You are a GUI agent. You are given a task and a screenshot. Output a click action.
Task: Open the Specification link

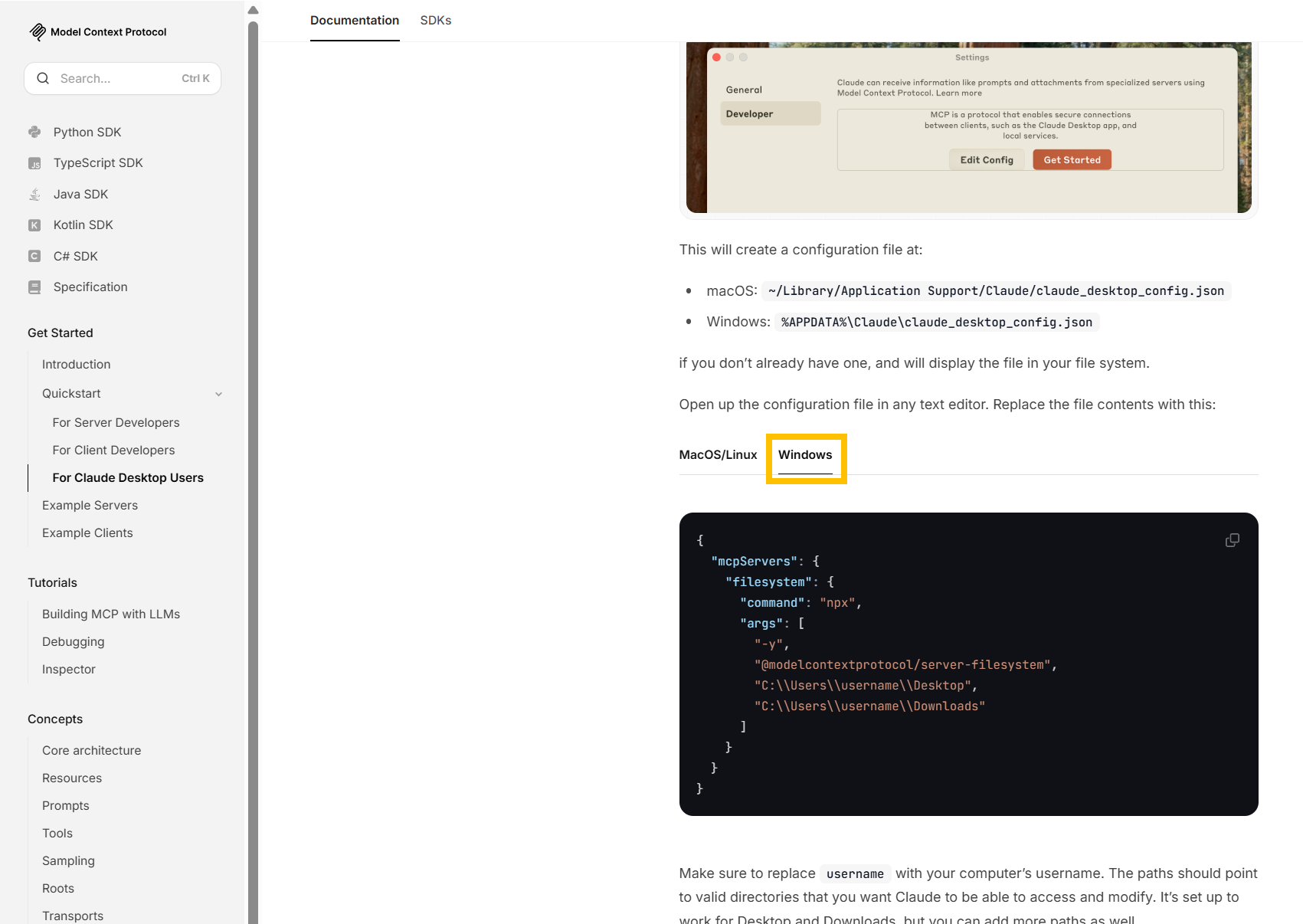pyautogui.click(x=90, y=287)
